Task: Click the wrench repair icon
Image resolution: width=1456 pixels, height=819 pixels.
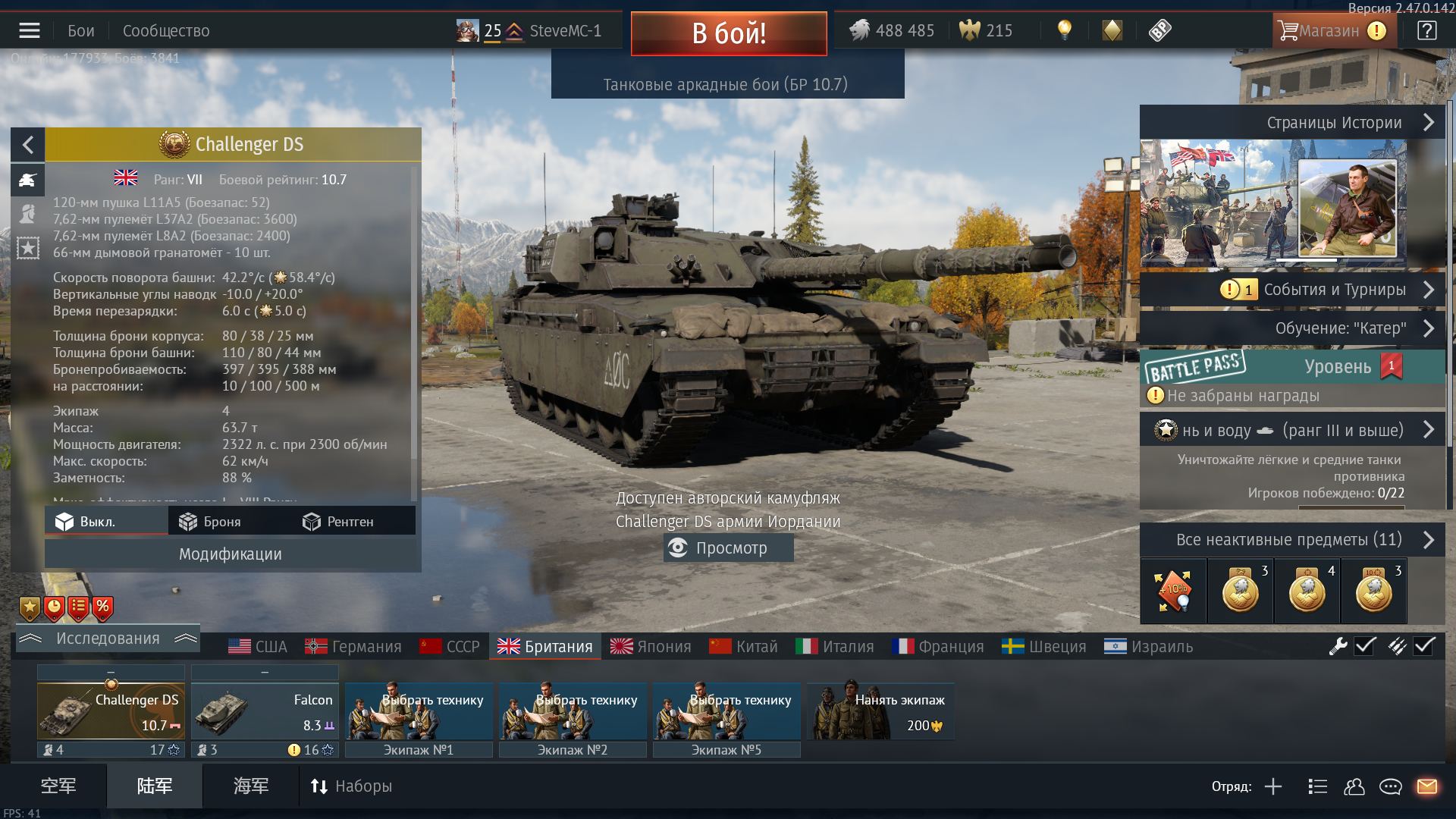Action: 1338,646
